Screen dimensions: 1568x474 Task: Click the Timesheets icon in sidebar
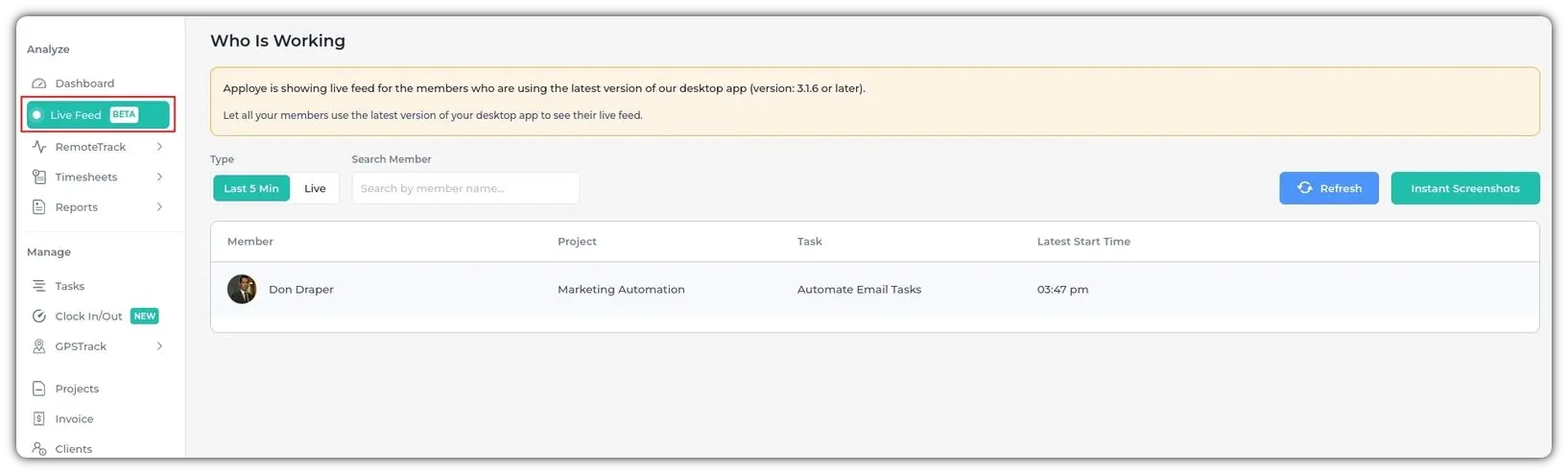click(x=39, y=178)
